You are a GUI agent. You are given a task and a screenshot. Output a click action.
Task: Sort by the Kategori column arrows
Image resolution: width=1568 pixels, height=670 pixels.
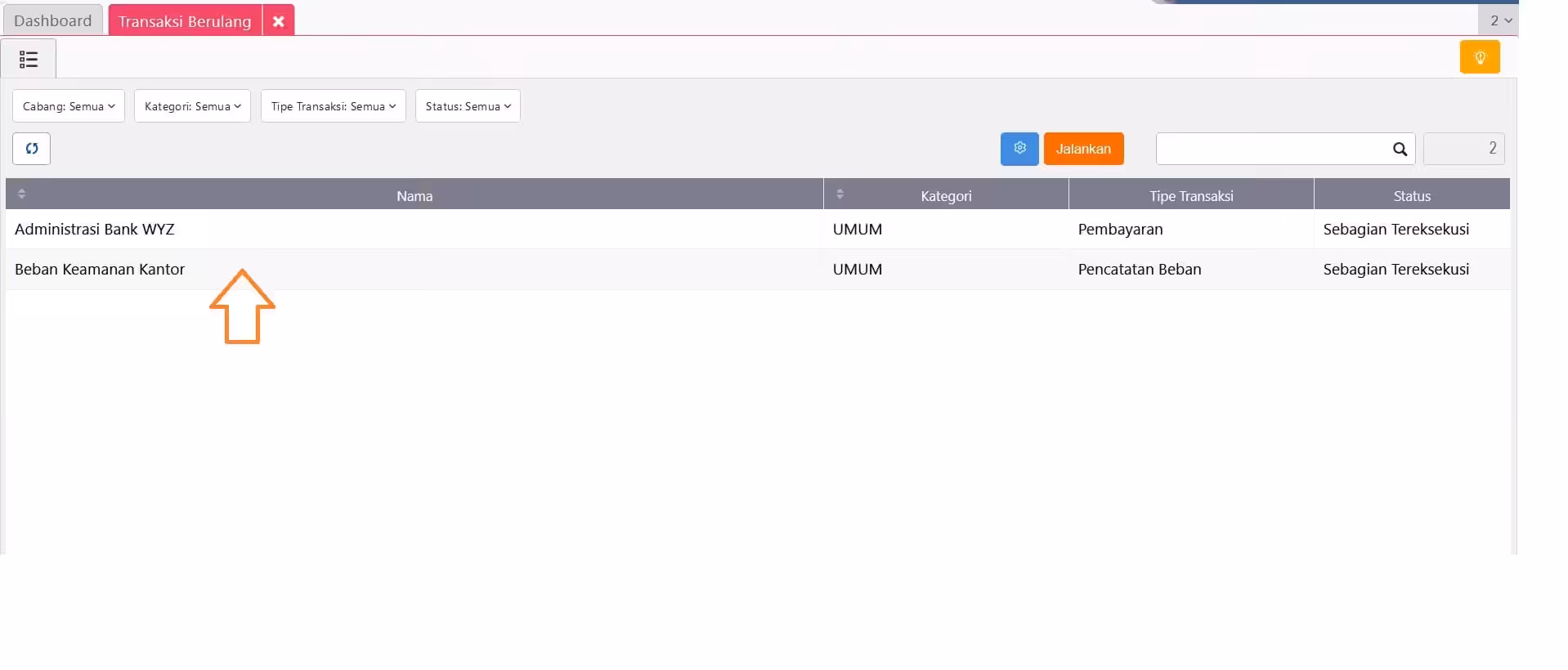(x=840, y=194)
